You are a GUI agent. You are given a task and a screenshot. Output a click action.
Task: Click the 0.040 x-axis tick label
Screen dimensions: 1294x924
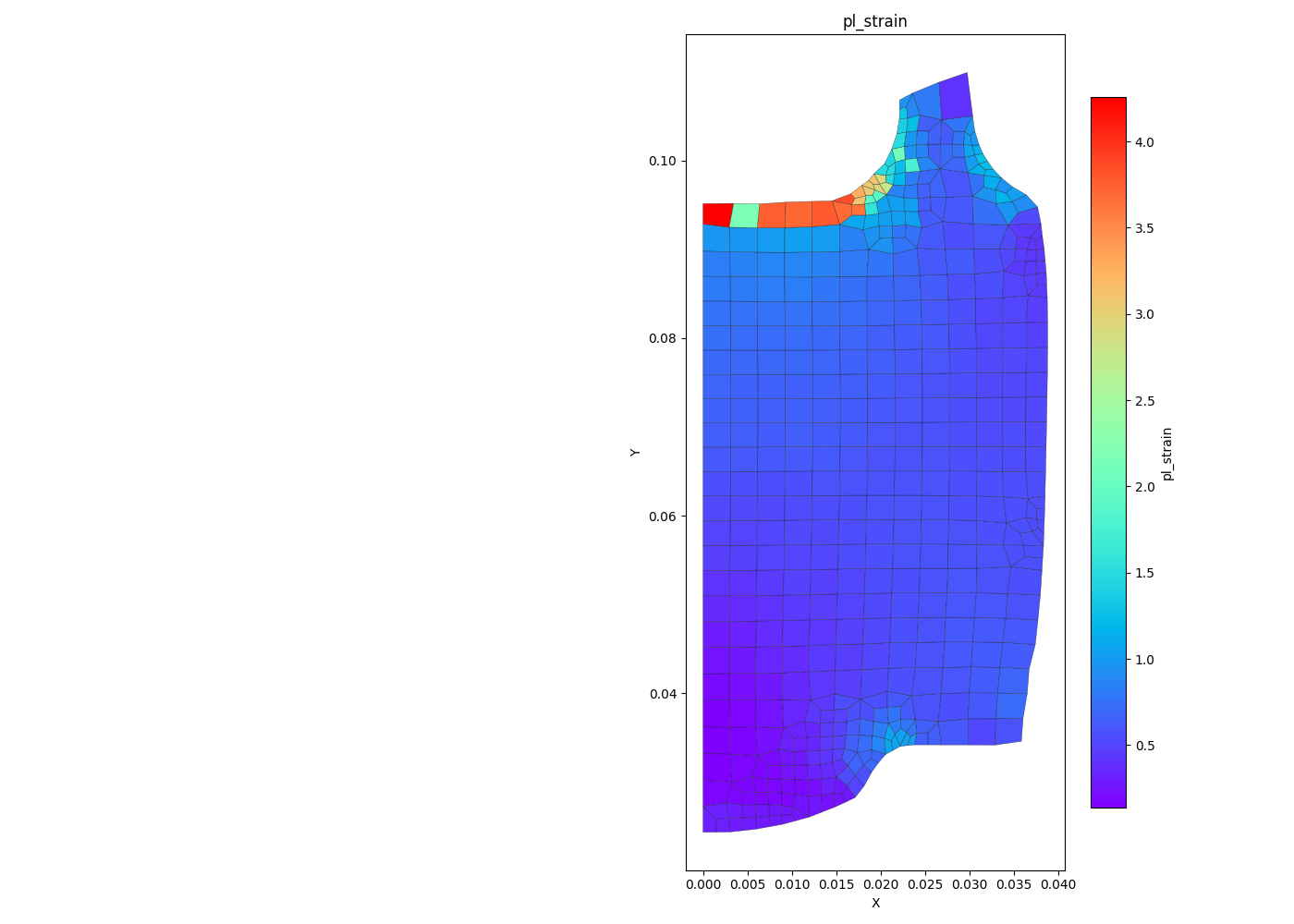tap(1058, 884)
